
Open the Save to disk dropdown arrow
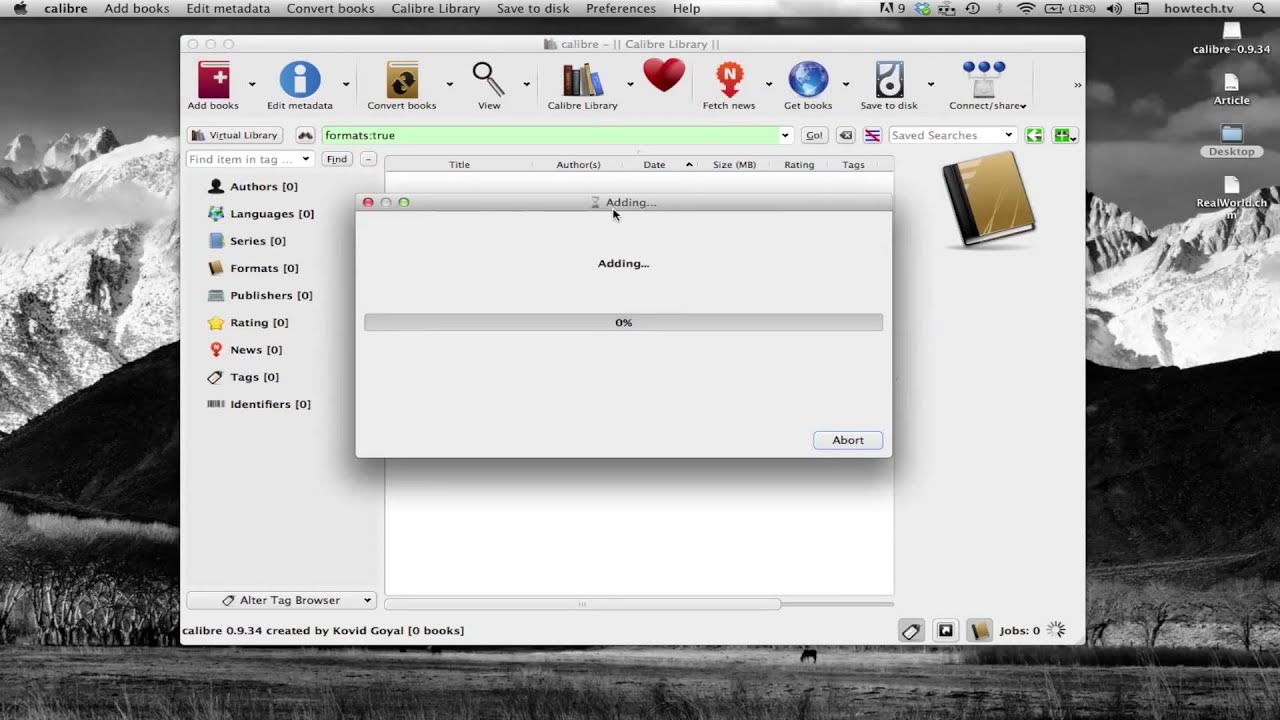930,84
